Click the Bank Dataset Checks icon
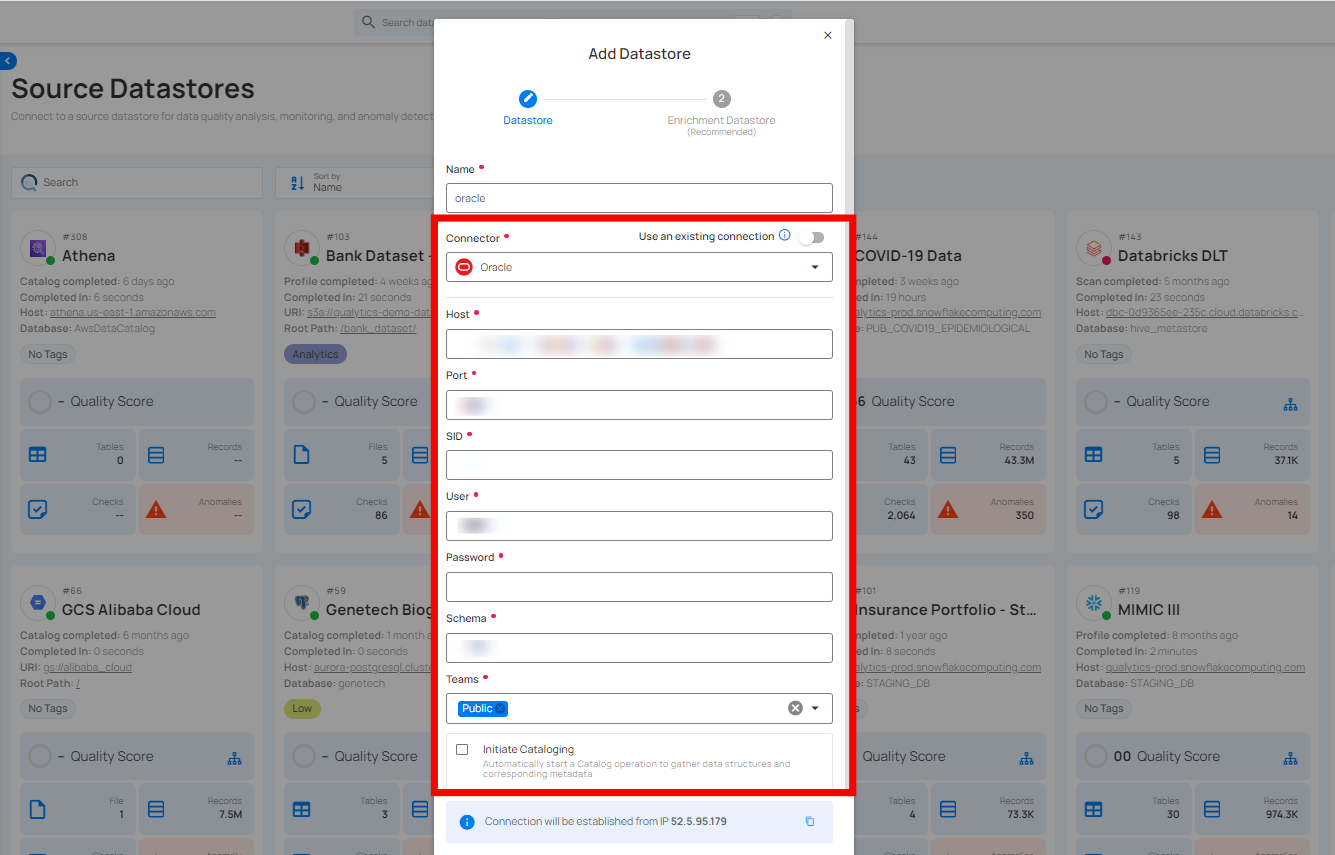The height and width of the screenshot is (855, 1335). [x=302, y=509]
